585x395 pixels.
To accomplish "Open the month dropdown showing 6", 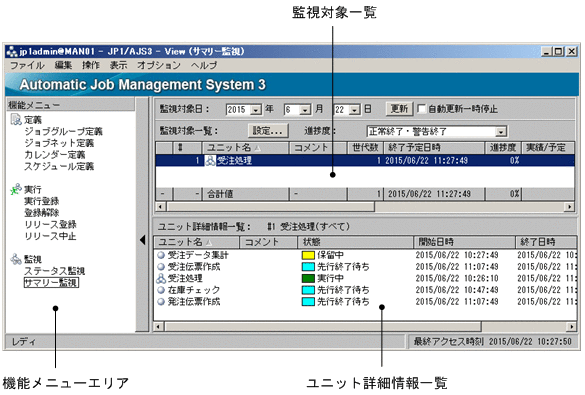I will point(305,110).
